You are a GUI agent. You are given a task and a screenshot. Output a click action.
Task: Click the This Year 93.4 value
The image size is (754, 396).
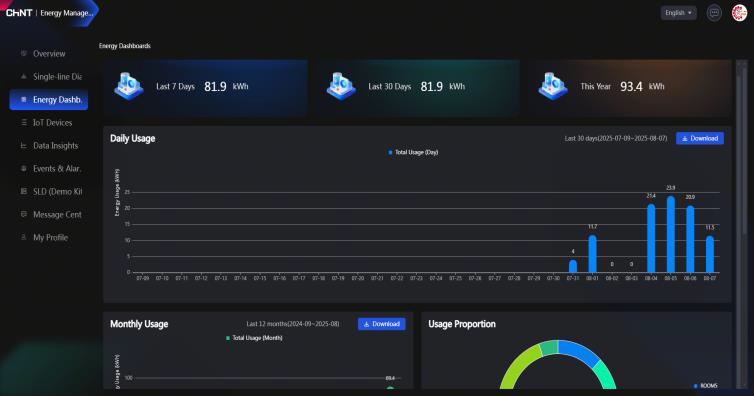tap(631, 87)
